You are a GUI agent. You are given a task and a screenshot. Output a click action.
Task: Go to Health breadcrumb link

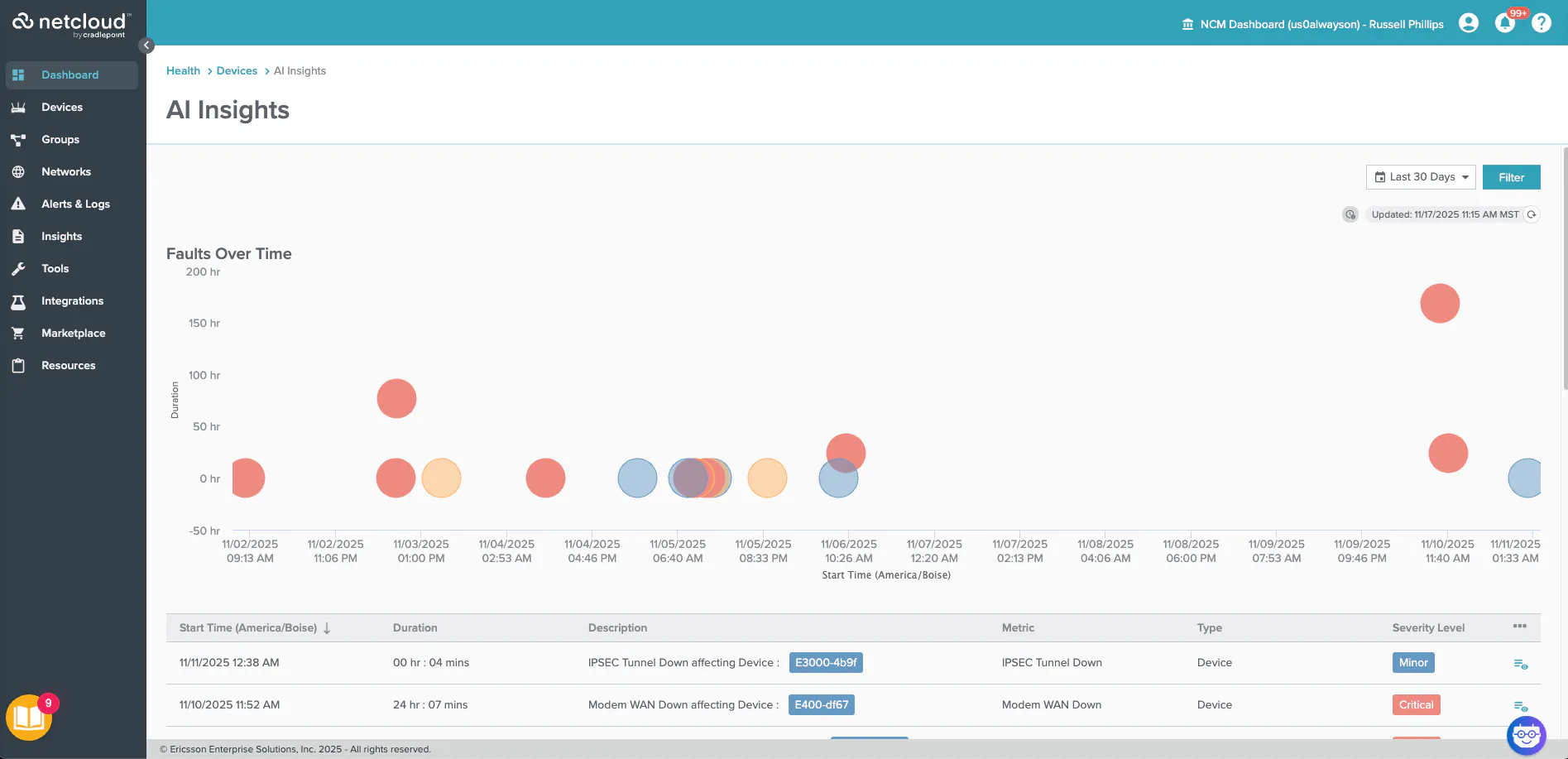tap(183, 70)
